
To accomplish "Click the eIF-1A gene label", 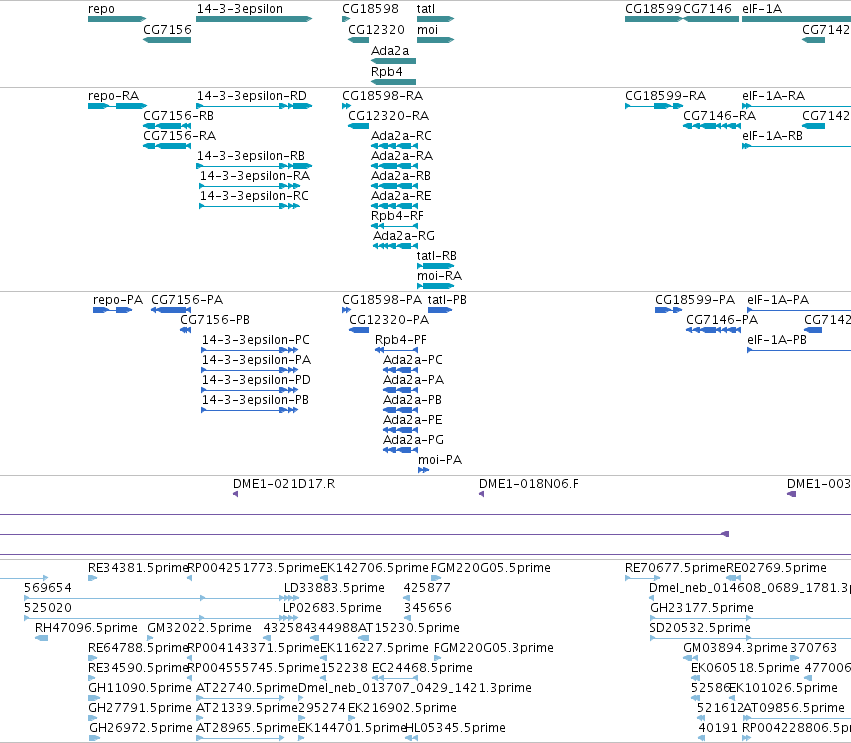I will click(761, 9).
